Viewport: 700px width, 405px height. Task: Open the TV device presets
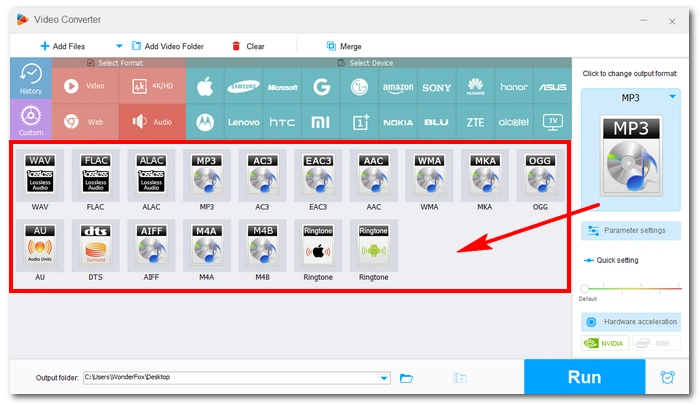point(553,122)
